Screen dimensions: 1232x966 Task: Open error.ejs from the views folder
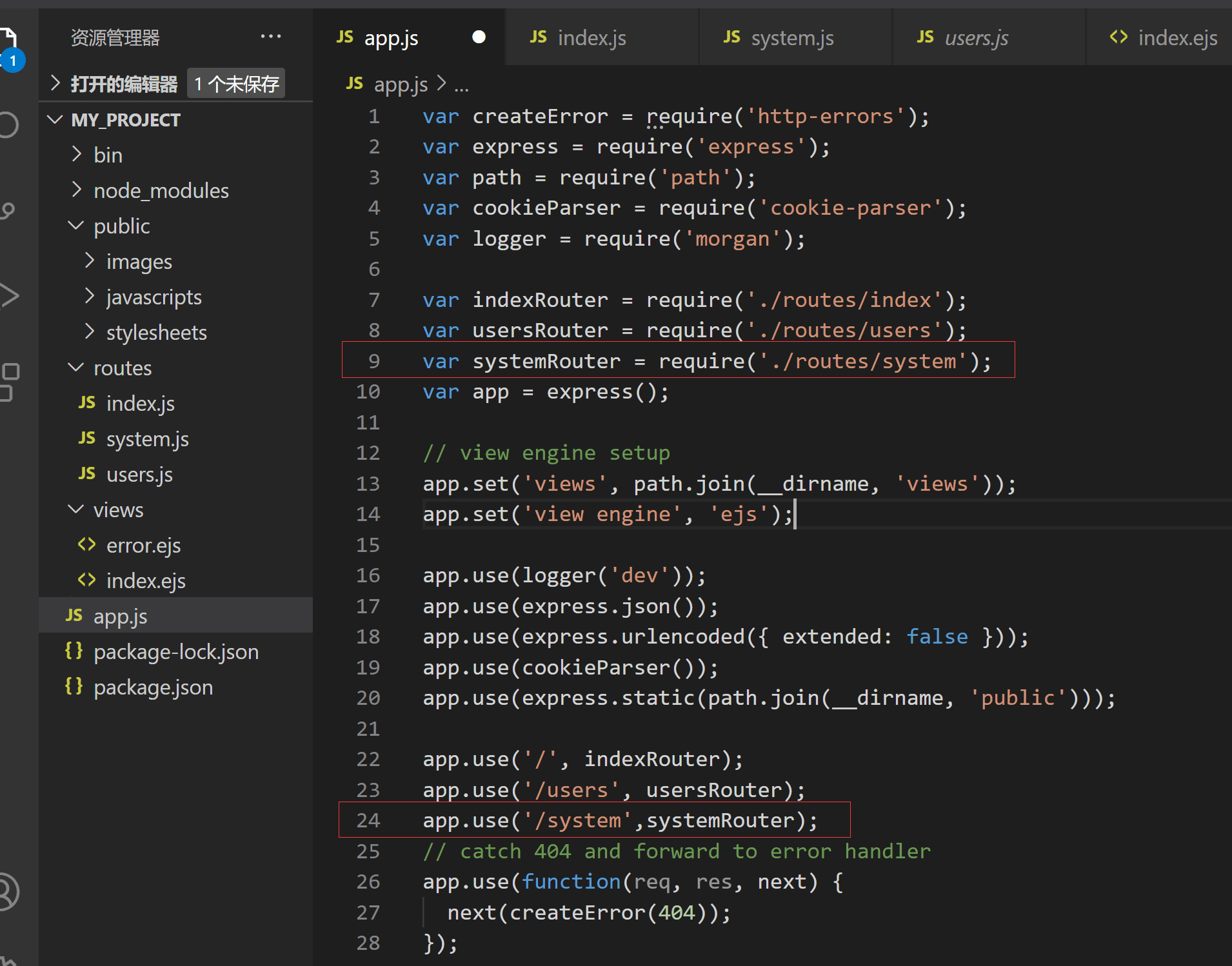point(143,546)
